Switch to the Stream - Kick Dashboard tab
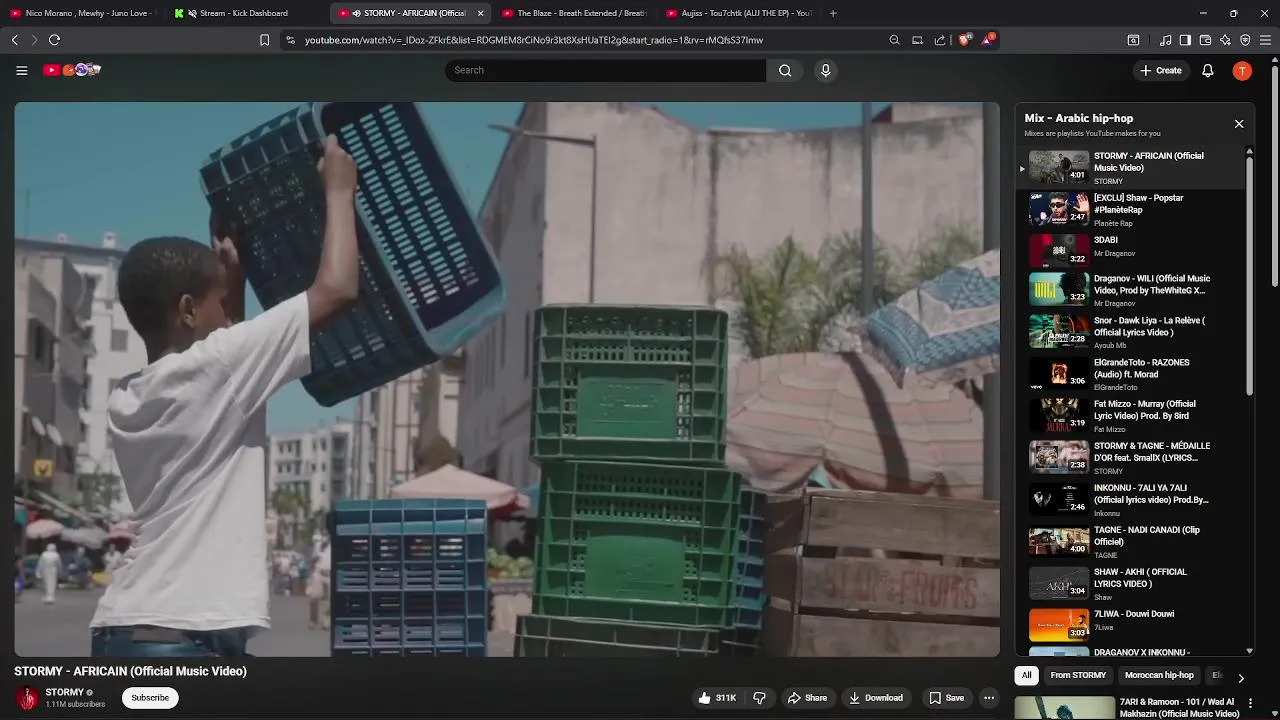 (x=244, y=13)
